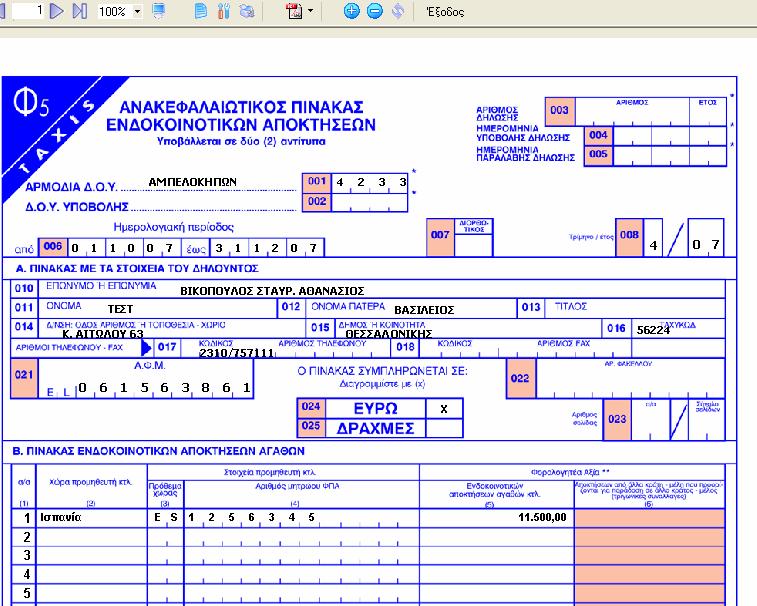This screenshot has height=606, width=757.
Task: Jump to the last page button
Action: point(80,11)
